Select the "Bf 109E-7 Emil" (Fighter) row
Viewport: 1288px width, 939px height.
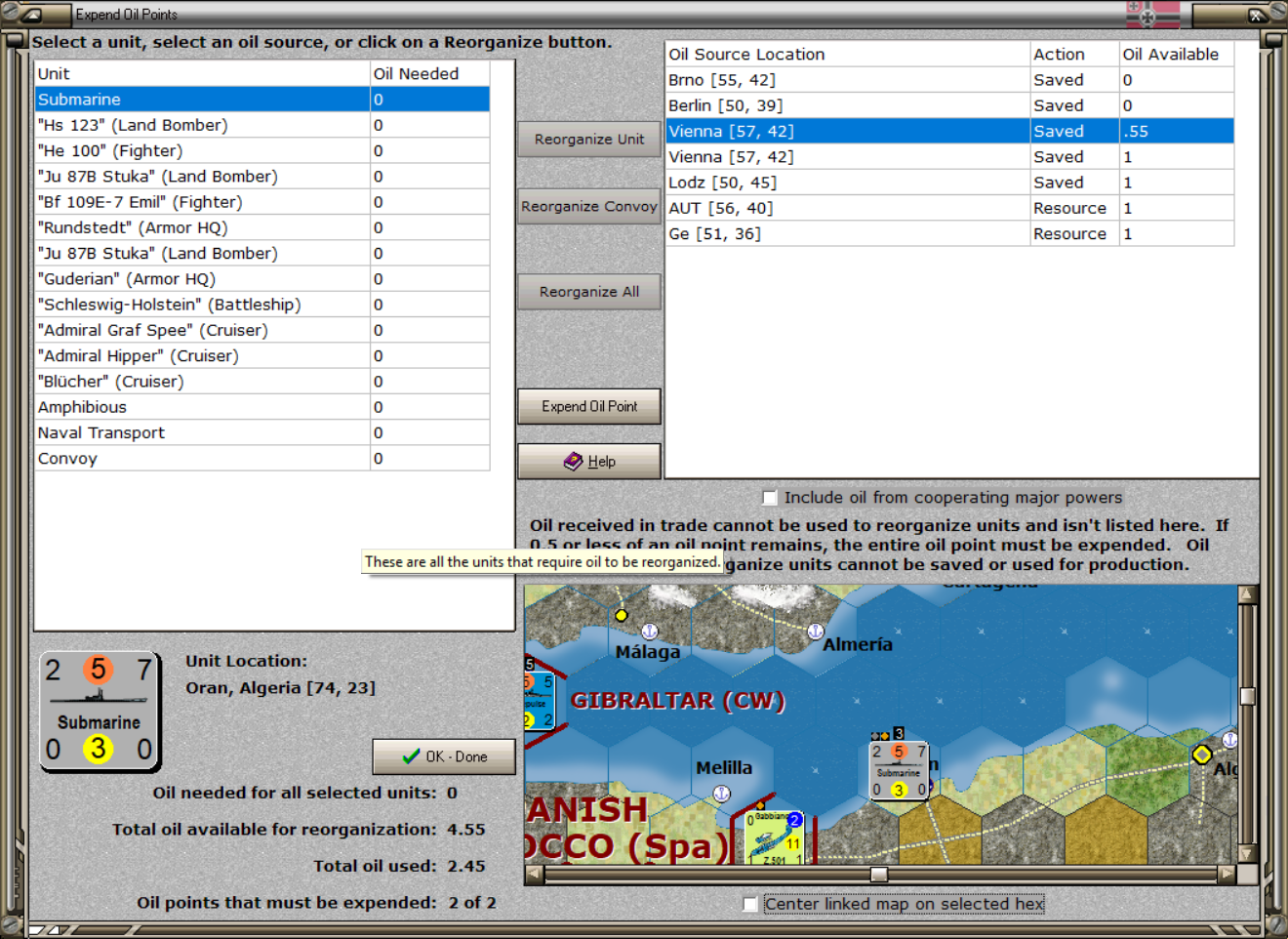click(x=262, y=202)
